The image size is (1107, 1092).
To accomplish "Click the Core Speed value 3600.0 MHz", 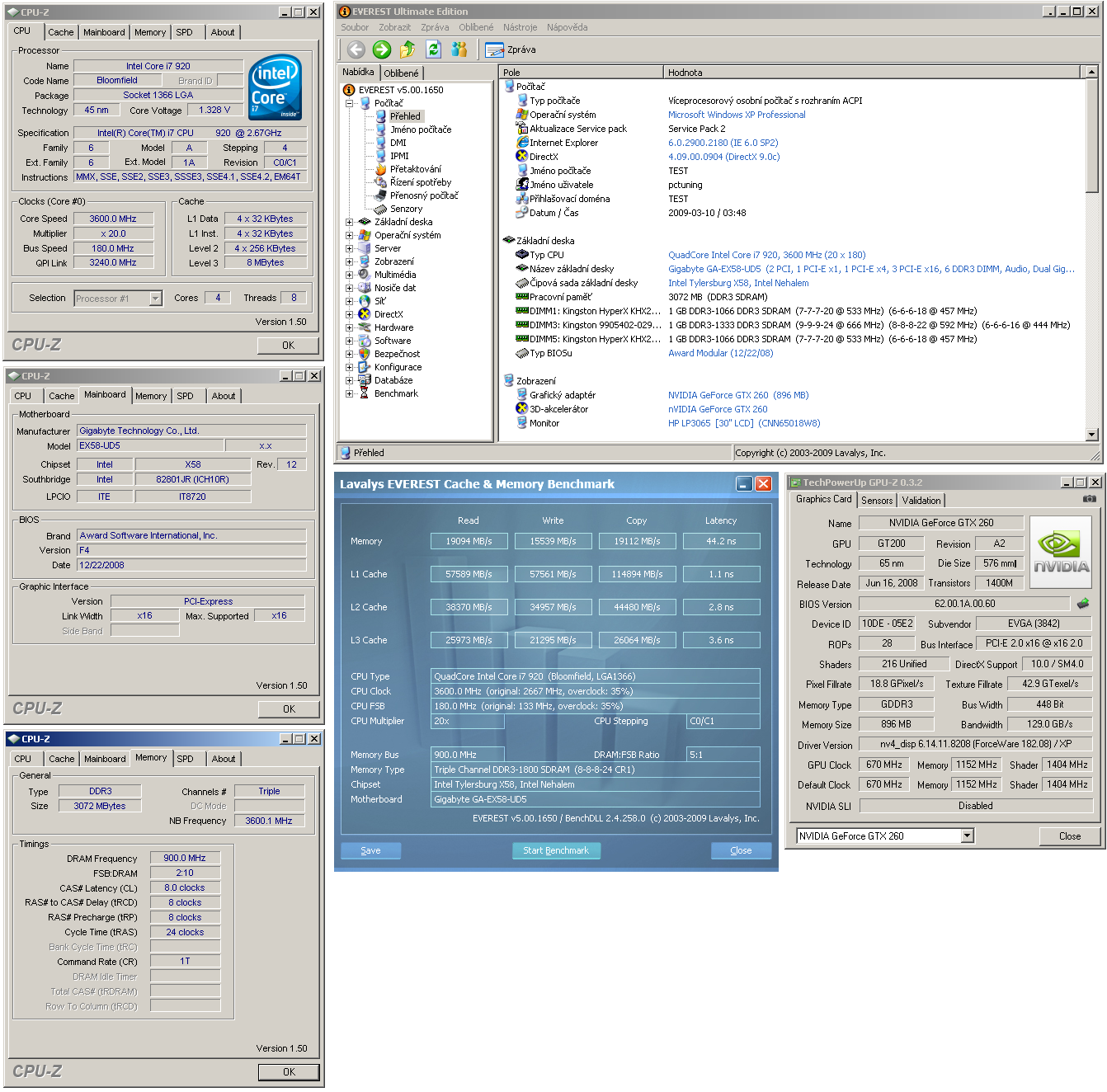I will tap(113, 219).
